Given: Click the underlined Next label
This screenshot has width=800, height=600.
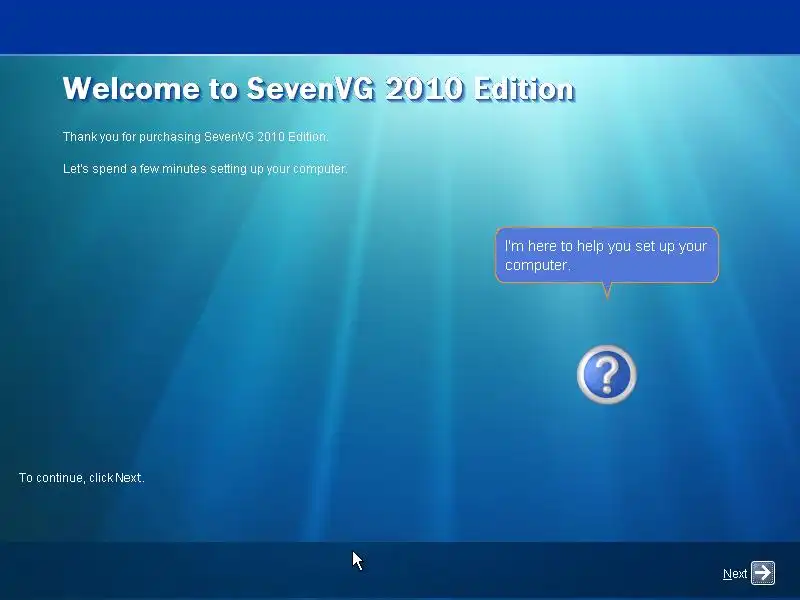Looking at the screenshot, I should 735,574.
